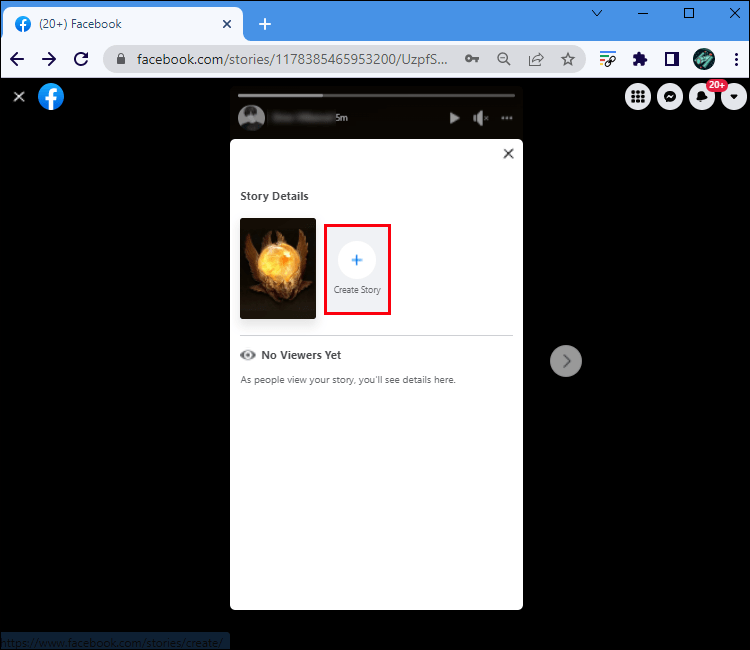Exit the story viewer with the X

[x=18, y=97]
